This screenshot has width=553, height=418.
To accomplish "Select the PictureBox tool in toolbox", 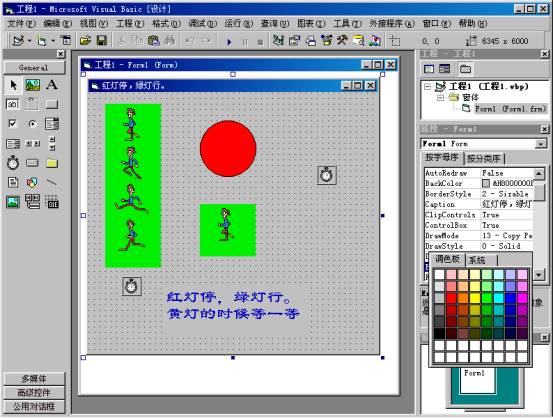I will [32, 85].
